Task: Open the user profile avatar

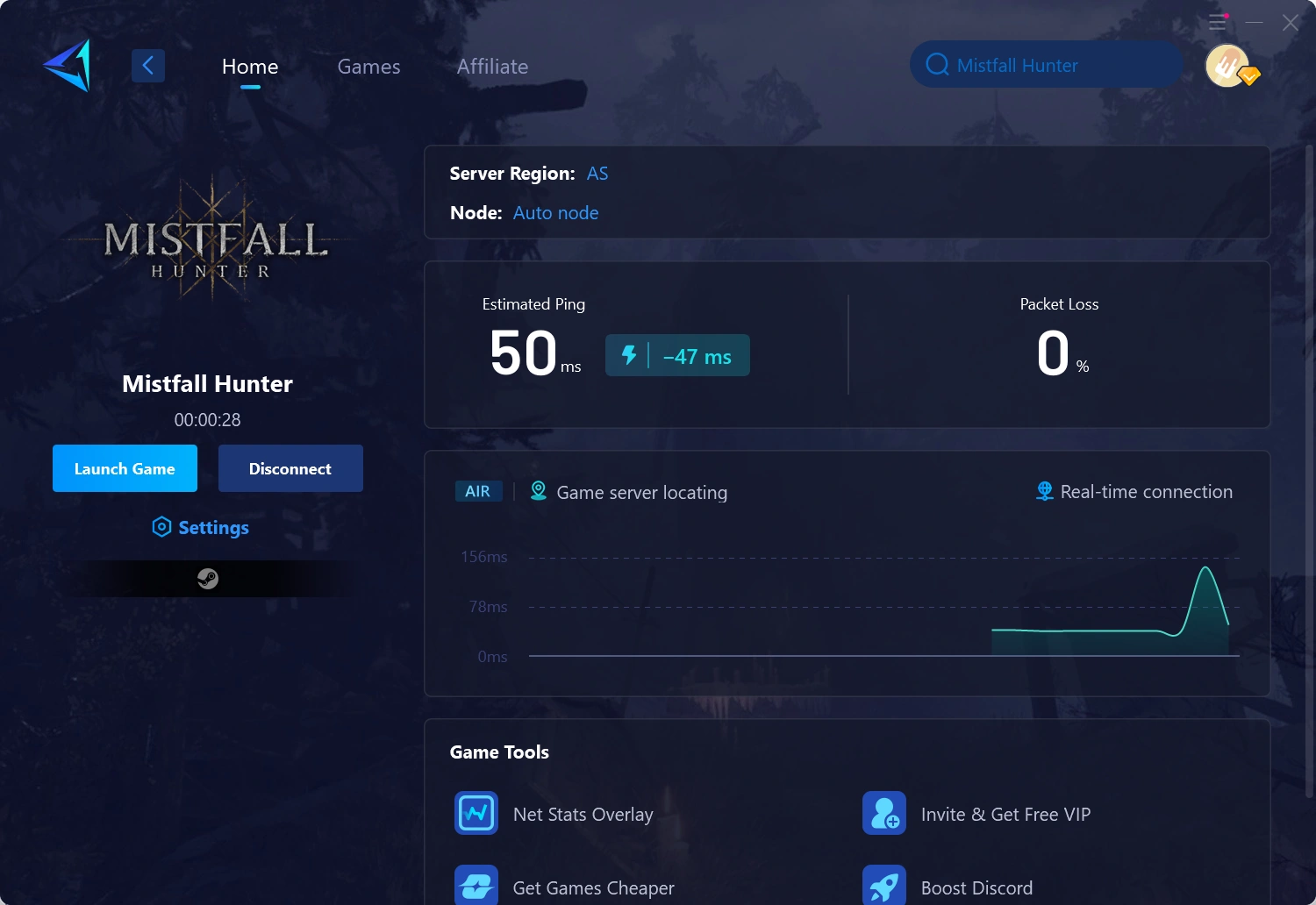Action: [1227, 66]
